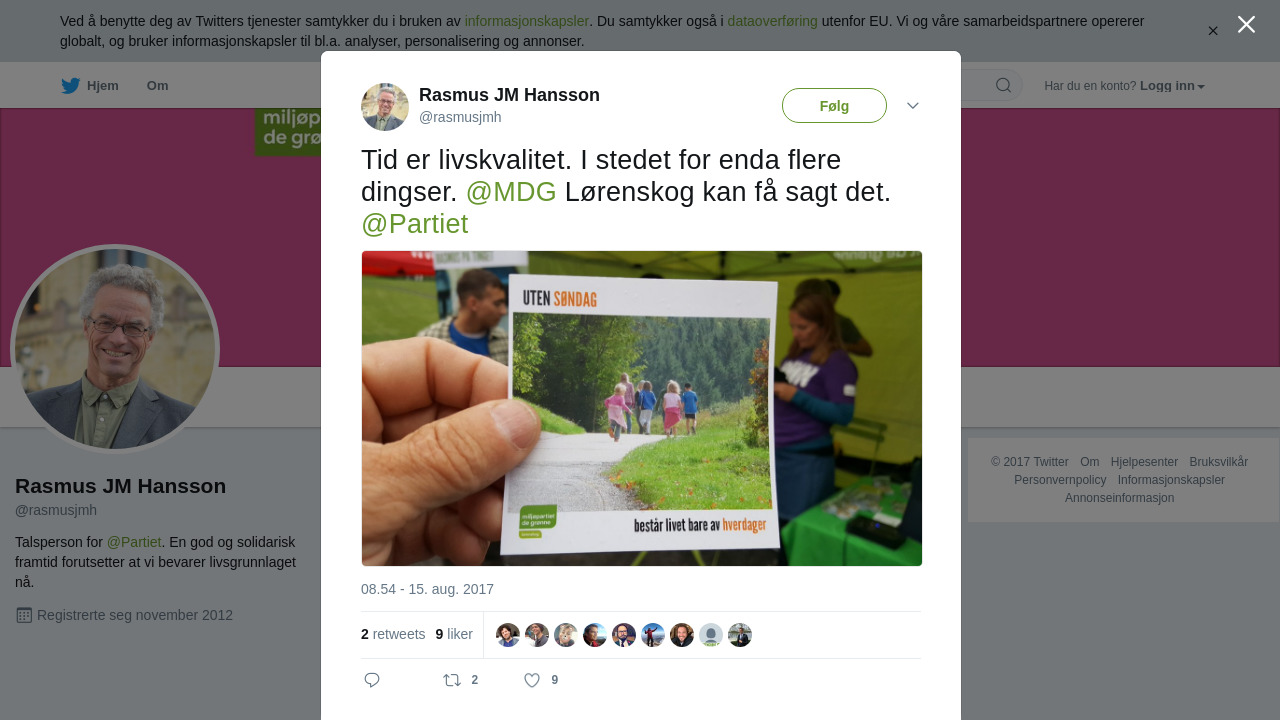Viewport: 1280px width, 720px height.
Task: Dismiss the cookie notice with the small x
Action: pos(1213,31)
